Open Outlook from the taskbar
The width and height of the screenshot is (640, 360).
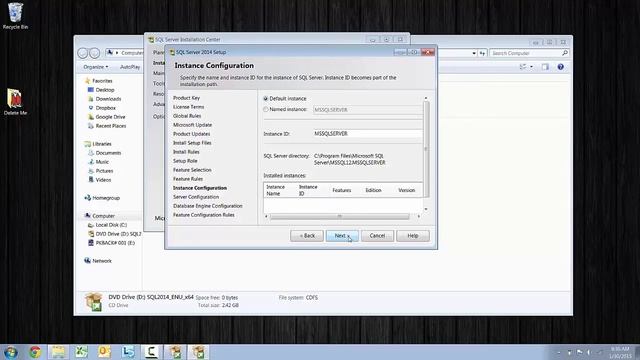pyautogui.click(x=104, y=352)
